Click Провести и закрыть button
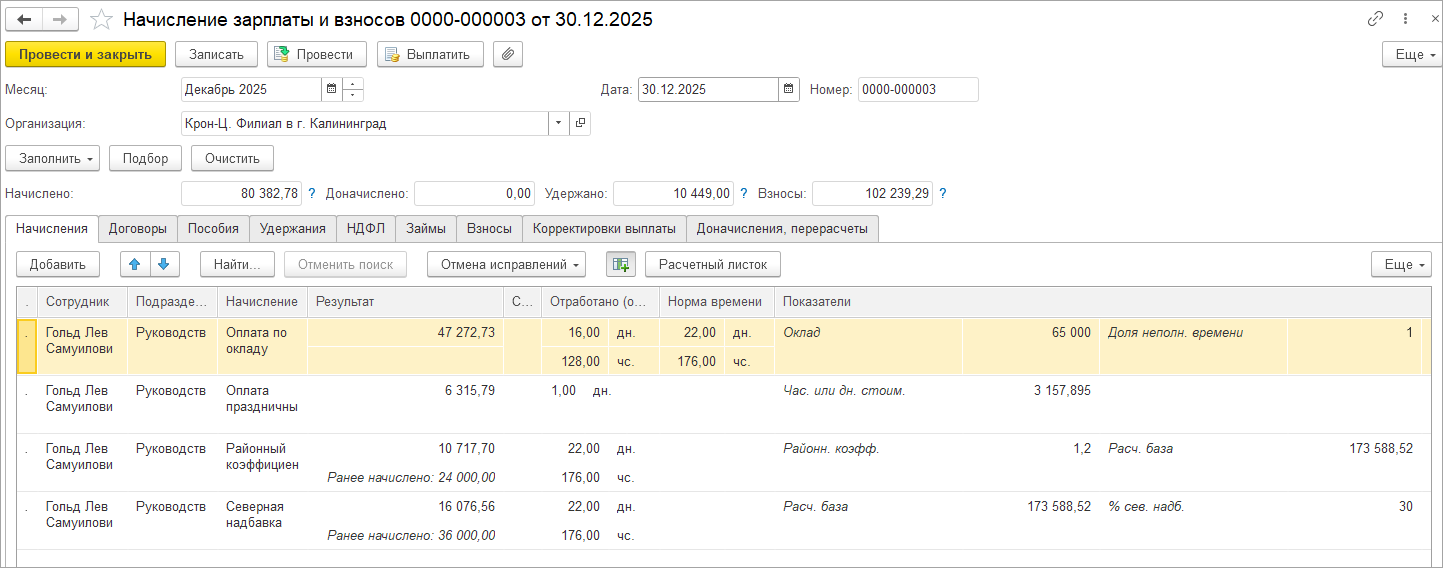 [86, 54]
